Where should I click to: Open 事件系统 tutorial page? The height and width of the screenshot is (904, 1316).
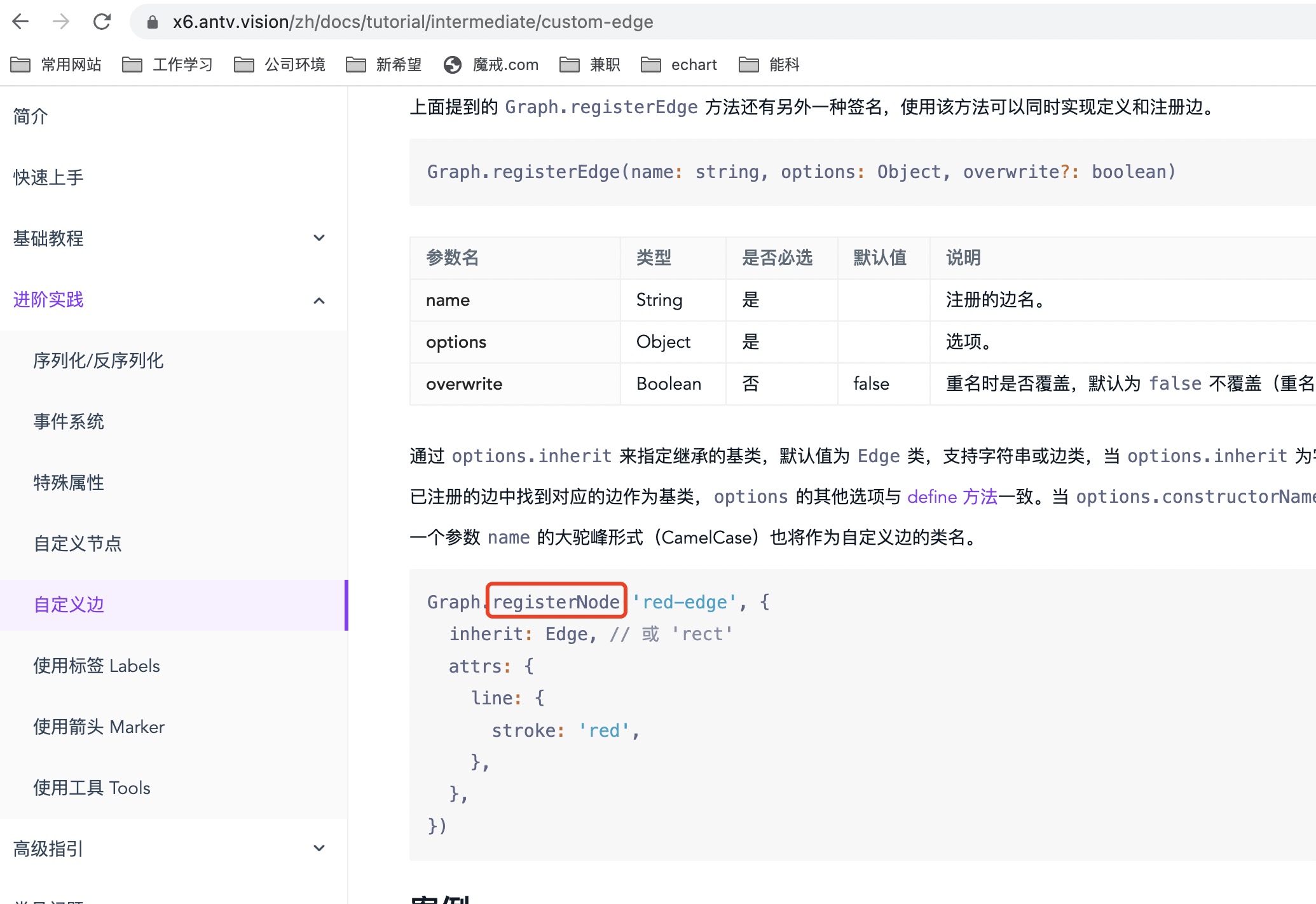pyautogui.click(x=69, y=421)
